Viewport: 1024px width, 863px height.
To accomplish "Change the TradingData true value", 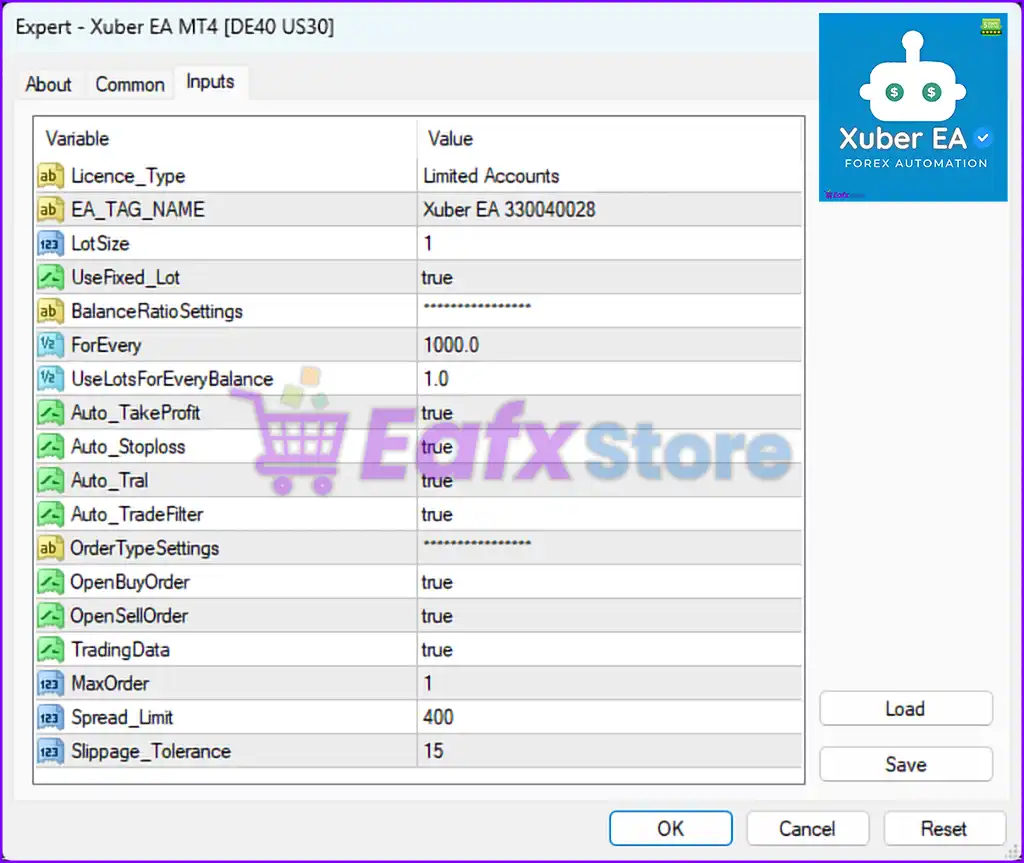I will click(x=609, y=649).
